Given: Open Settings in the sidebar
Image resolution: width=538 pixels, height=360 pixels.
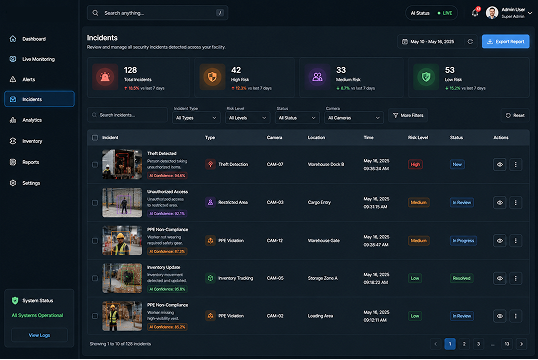Looking at the screenshot, I should (39, 183).
